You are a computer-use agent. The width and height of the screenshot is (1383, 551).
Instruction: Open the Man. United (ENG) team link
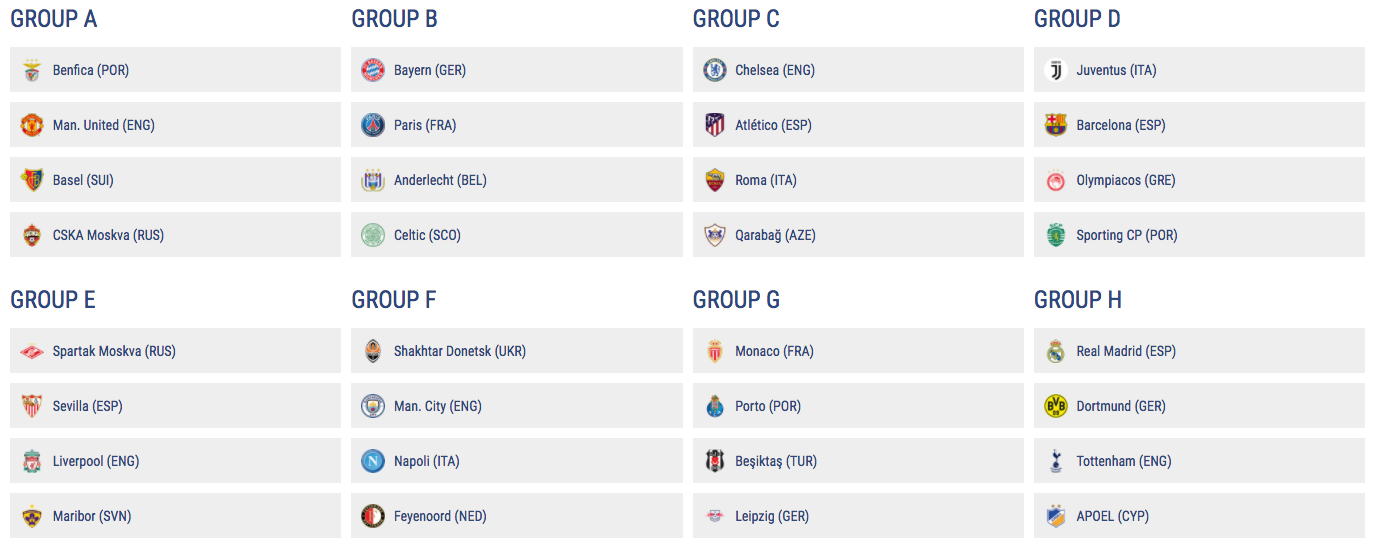[103, 125]
